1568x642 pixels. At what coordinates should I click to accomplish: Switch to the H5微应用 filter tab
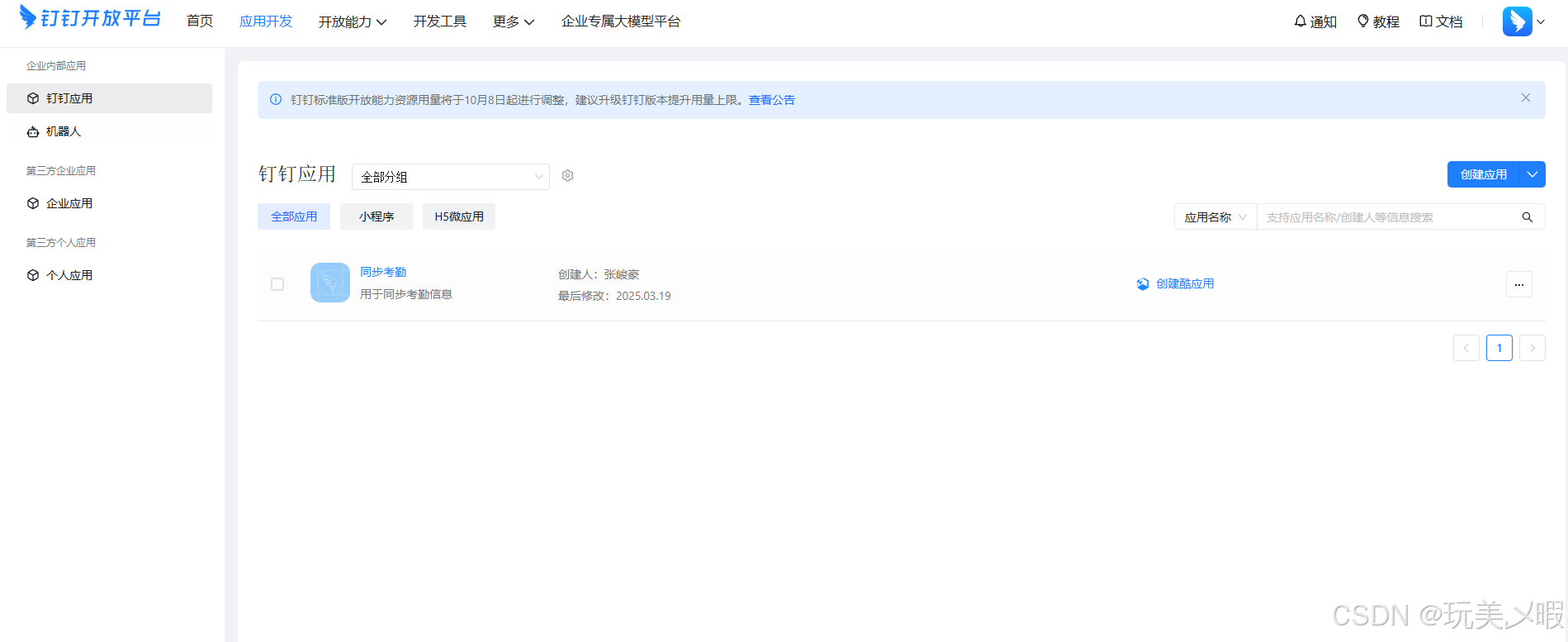[x=459, y=216]
